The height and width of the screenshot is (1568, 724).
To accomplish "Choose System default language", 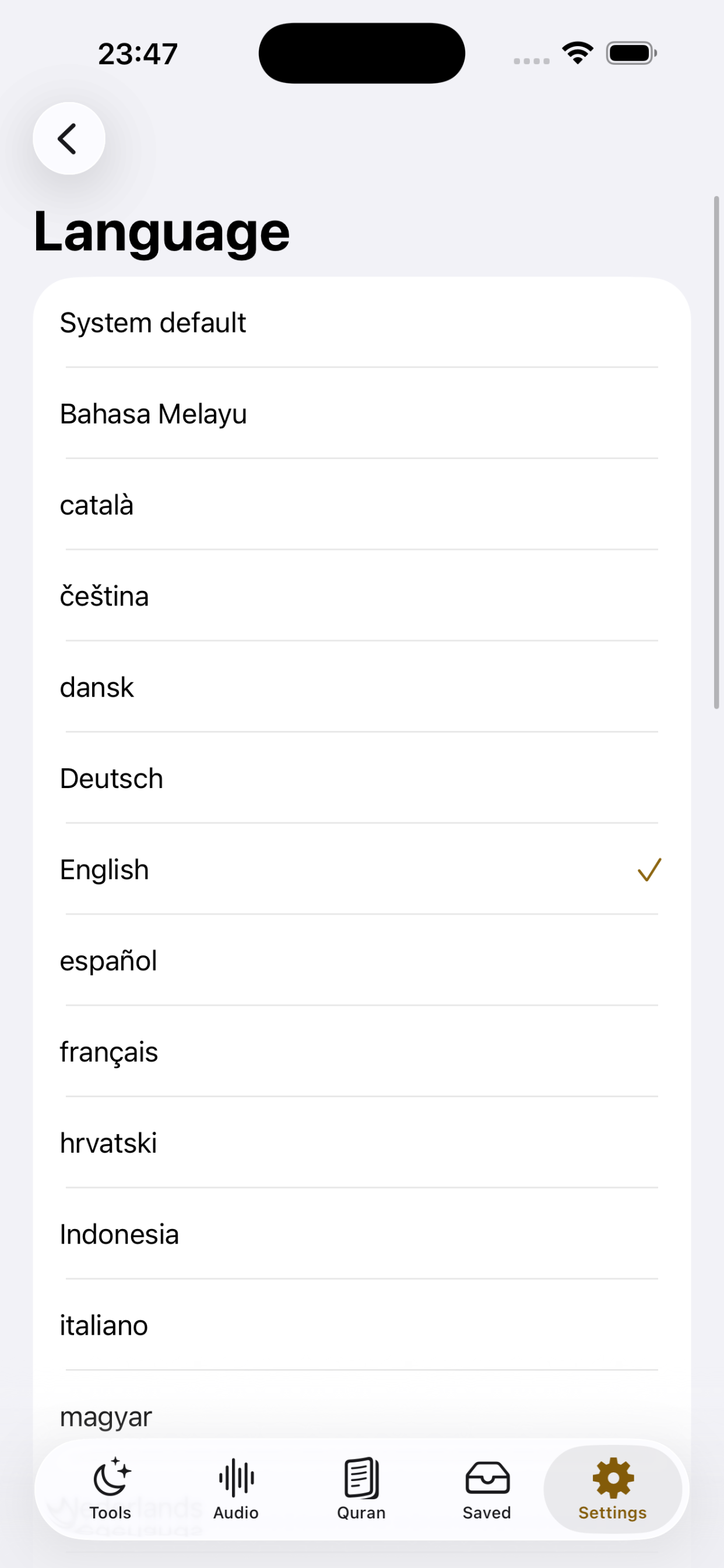I will coord(362,323).
